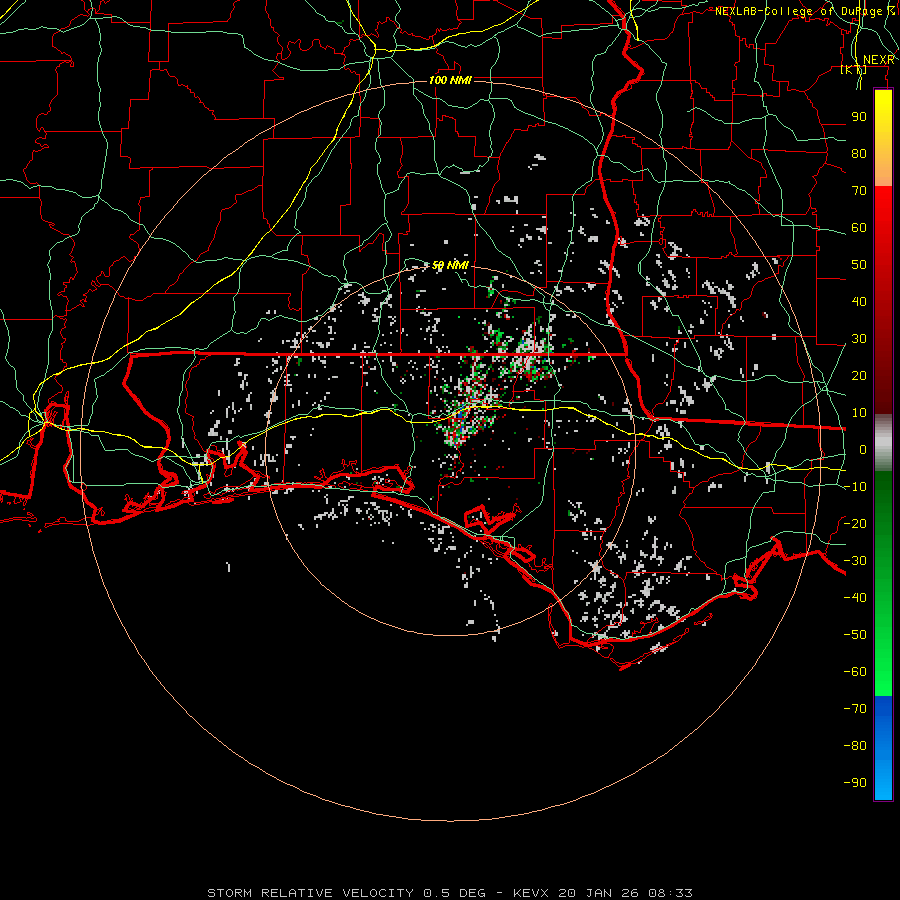Viewport: 900px width, 900px height.
Task: Select the -20 value on velocity scale
Action: pyautogui.click(x=855, y=523)
